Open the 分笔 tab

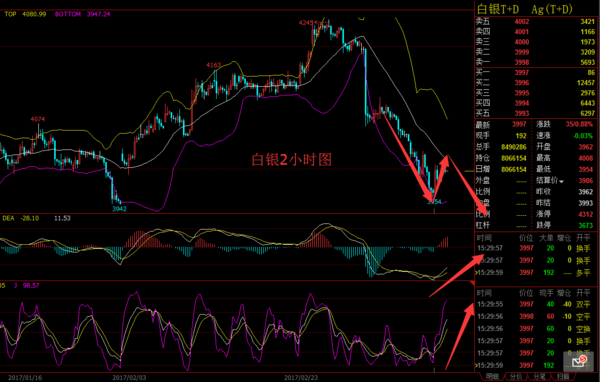540,377
